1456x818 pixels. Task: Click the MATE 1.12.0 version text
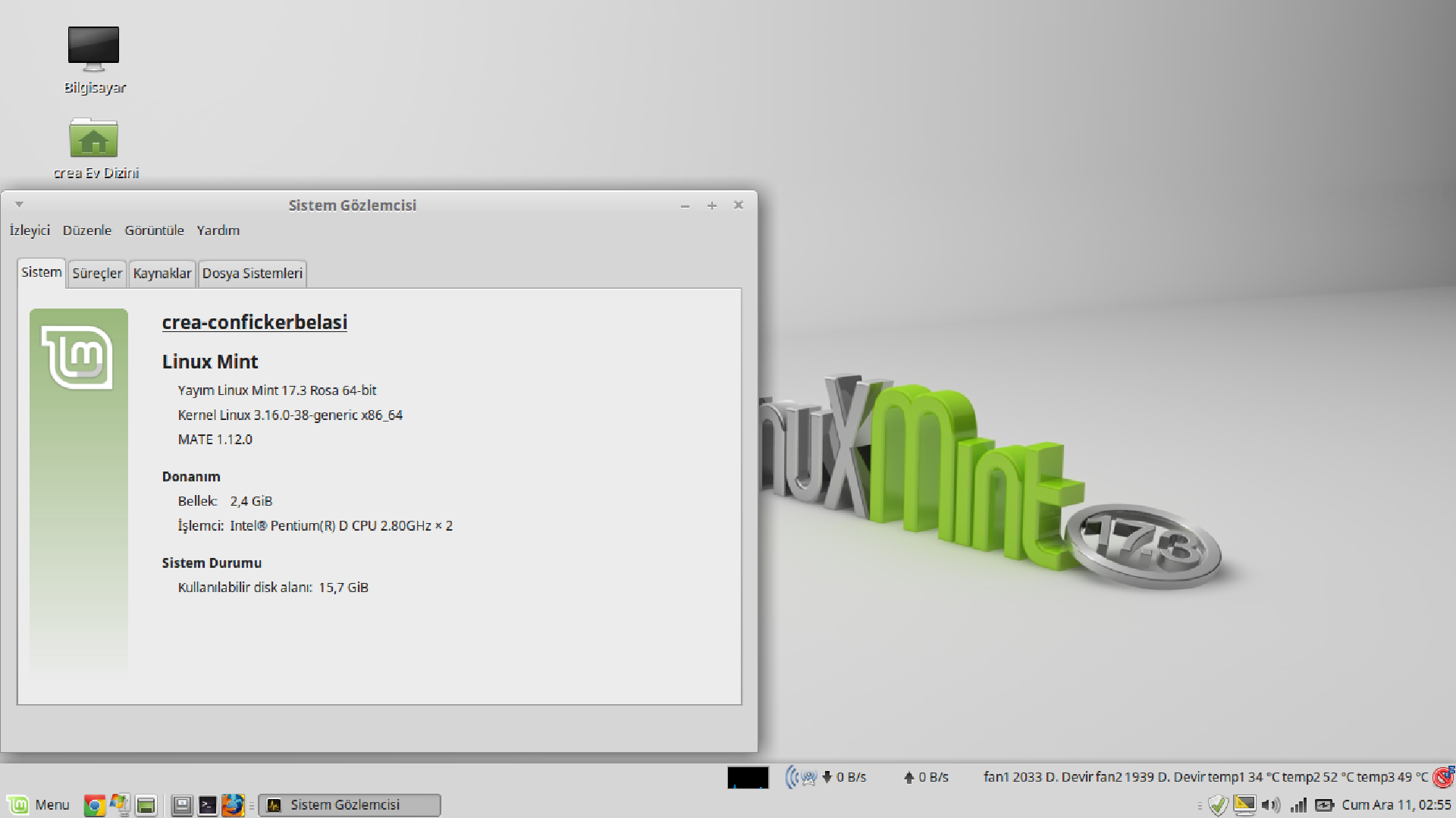(215, 440)
